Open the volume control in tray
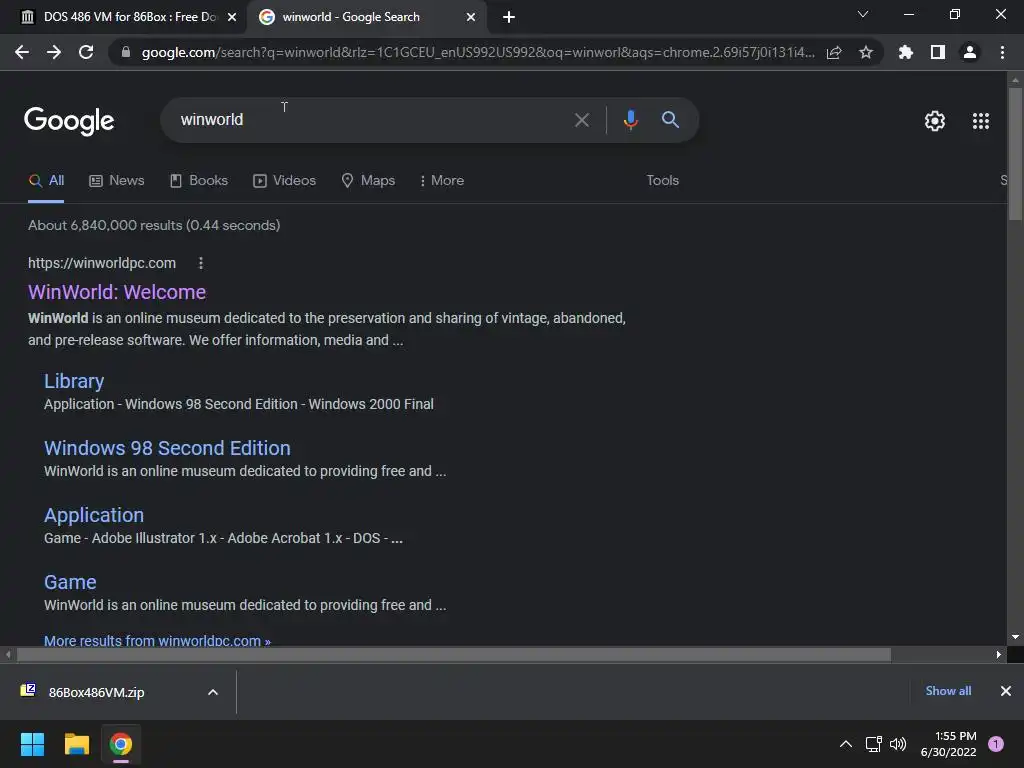This screenshot has width=1024, height=768. point(898,744)
